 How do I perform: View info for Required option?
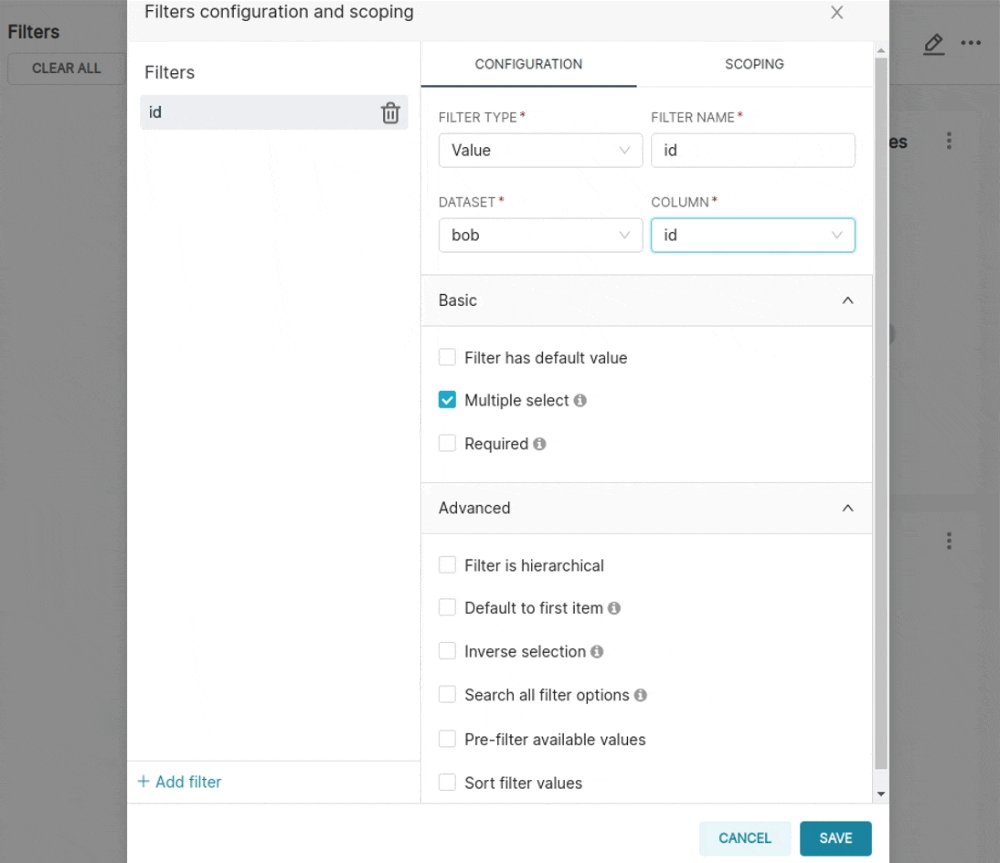coord(540,444)
